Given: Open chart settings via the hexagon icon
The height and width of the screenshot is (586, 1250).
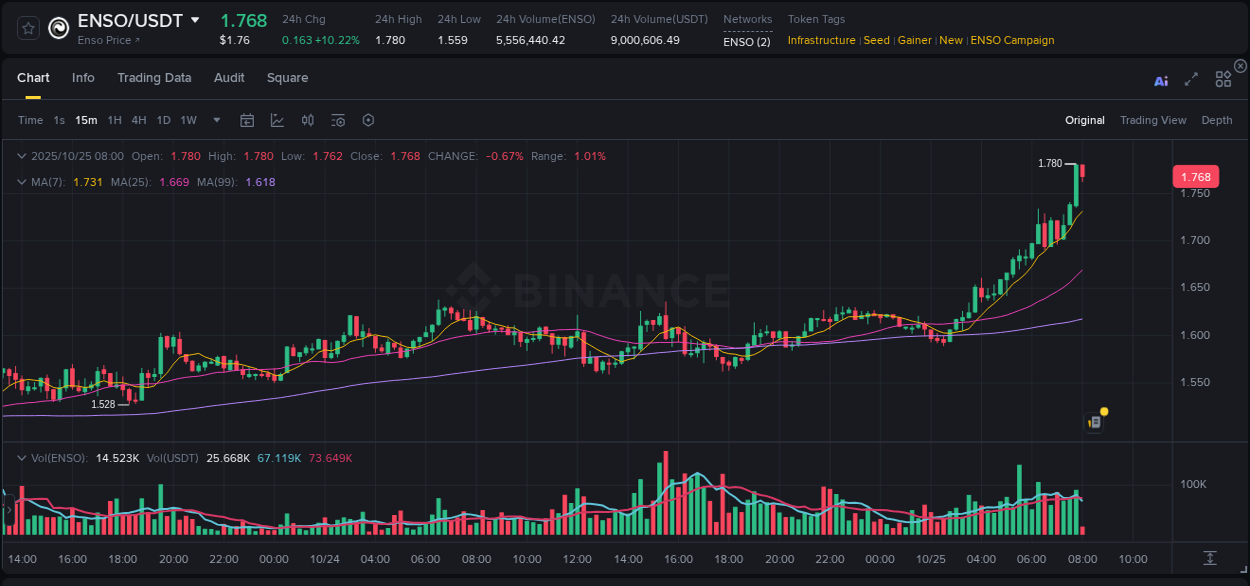Looking at the screenshot, I should [368, 120].
